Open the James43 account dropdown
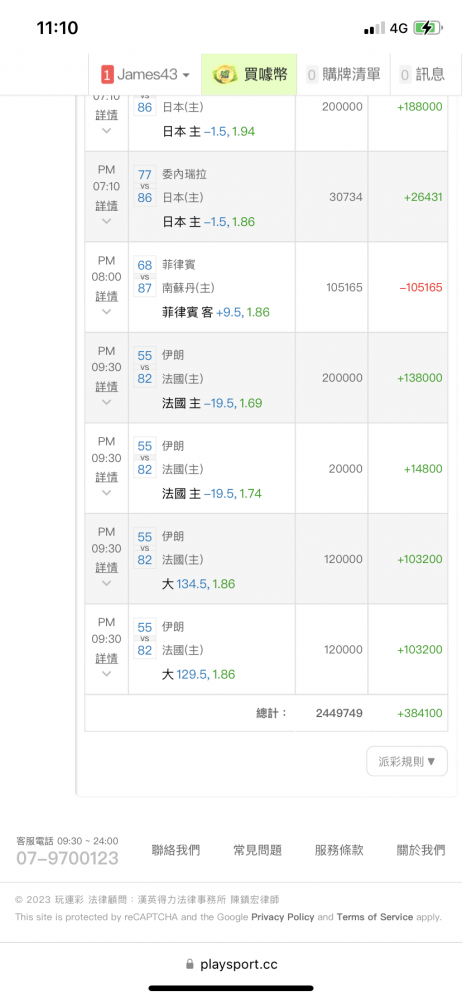This screenshot has width=462, height=1000. pos(145,75)
